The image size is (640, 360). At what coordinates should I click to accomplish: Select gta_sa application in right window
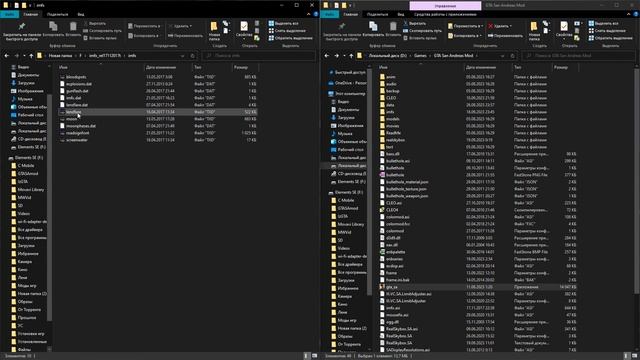pyautogui.click(x=391, y=287)
